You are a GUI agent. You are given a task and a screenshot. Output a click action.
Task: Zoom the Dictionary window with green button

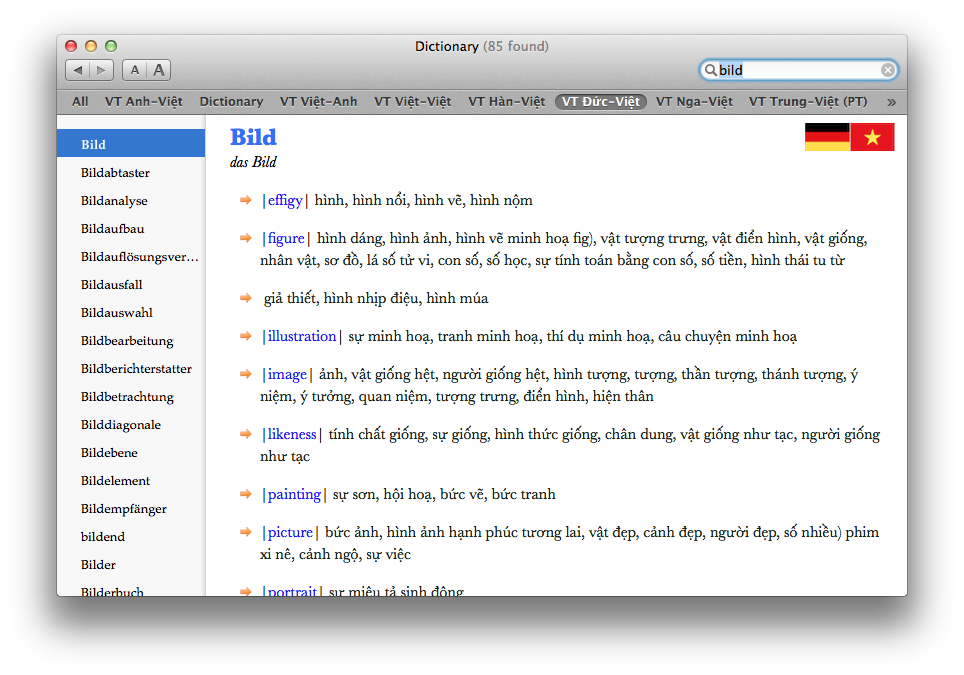111,46
